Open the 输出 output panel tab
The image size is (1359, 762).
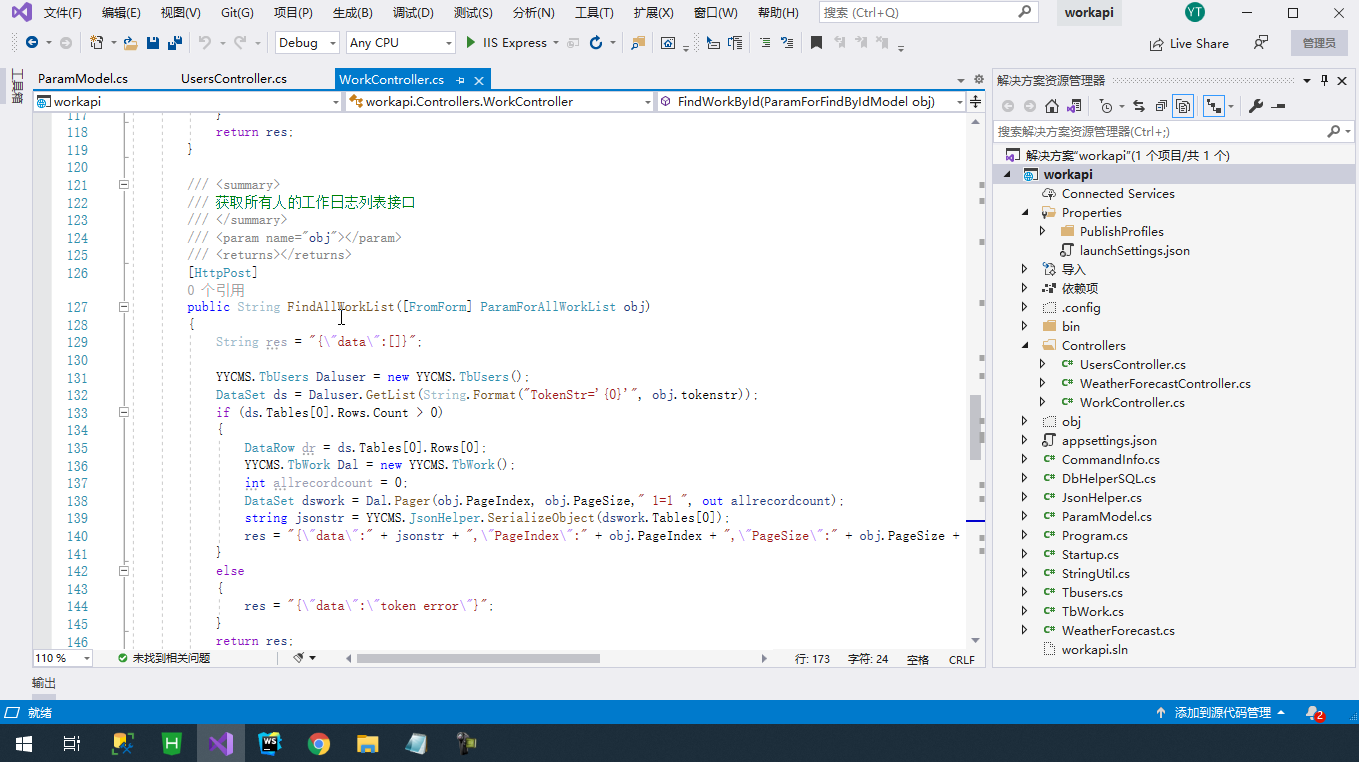tap(44, 683)
